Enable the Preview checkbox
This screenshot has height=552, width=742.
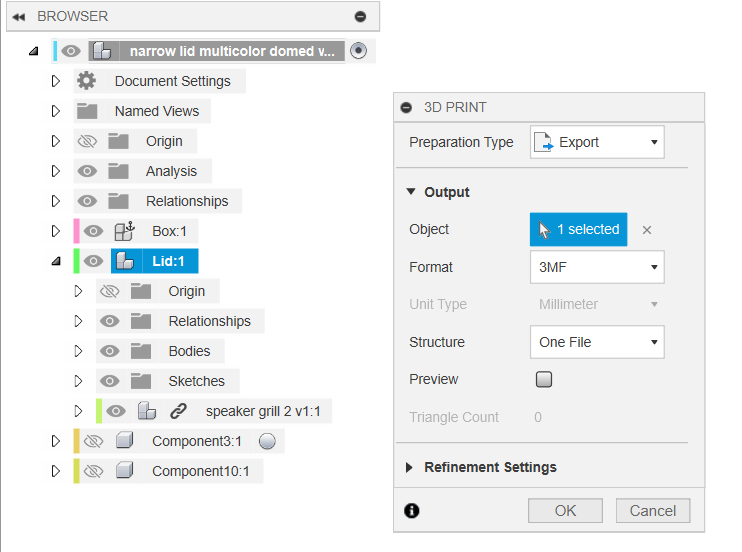(x=544, y=380)
